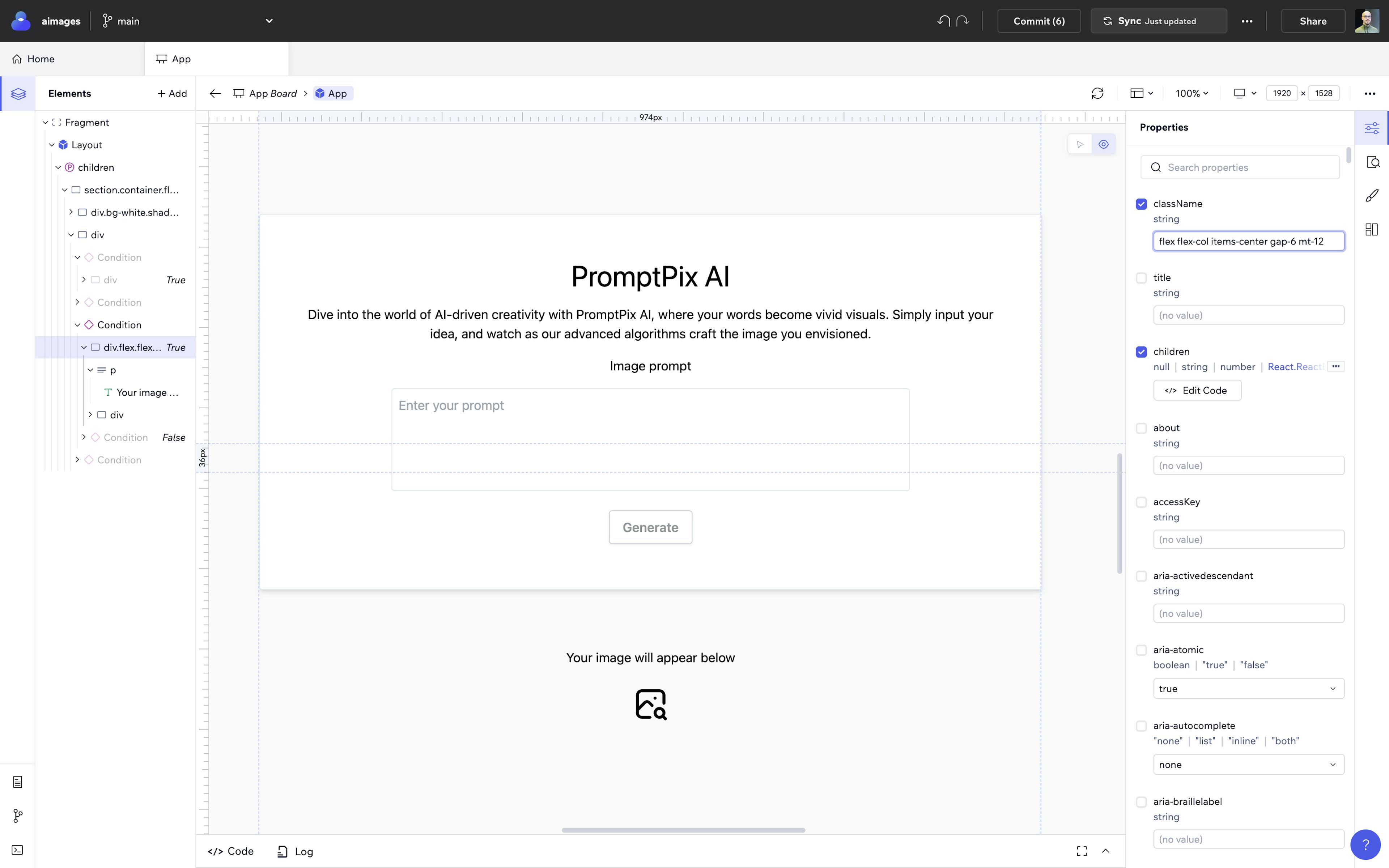
Task: Click the back arrow beside App Board
Action: [215, 94]
